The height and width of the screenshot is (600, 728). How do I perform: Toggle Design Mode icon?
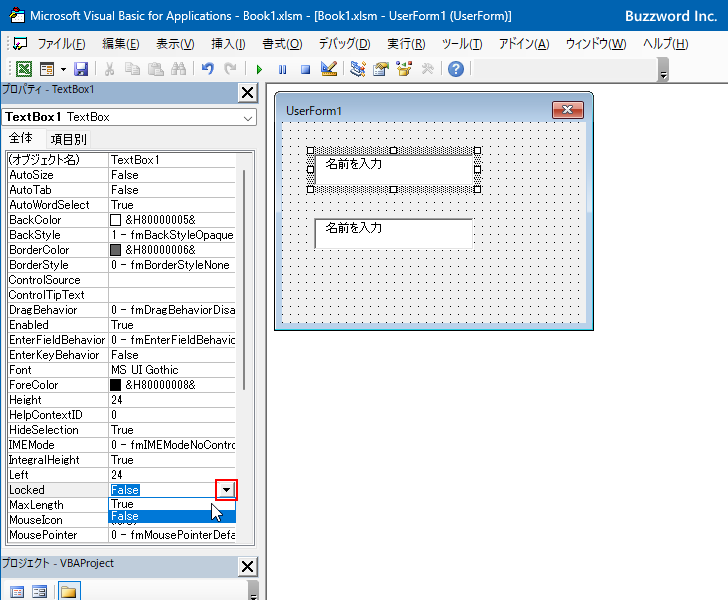[329, 69]
